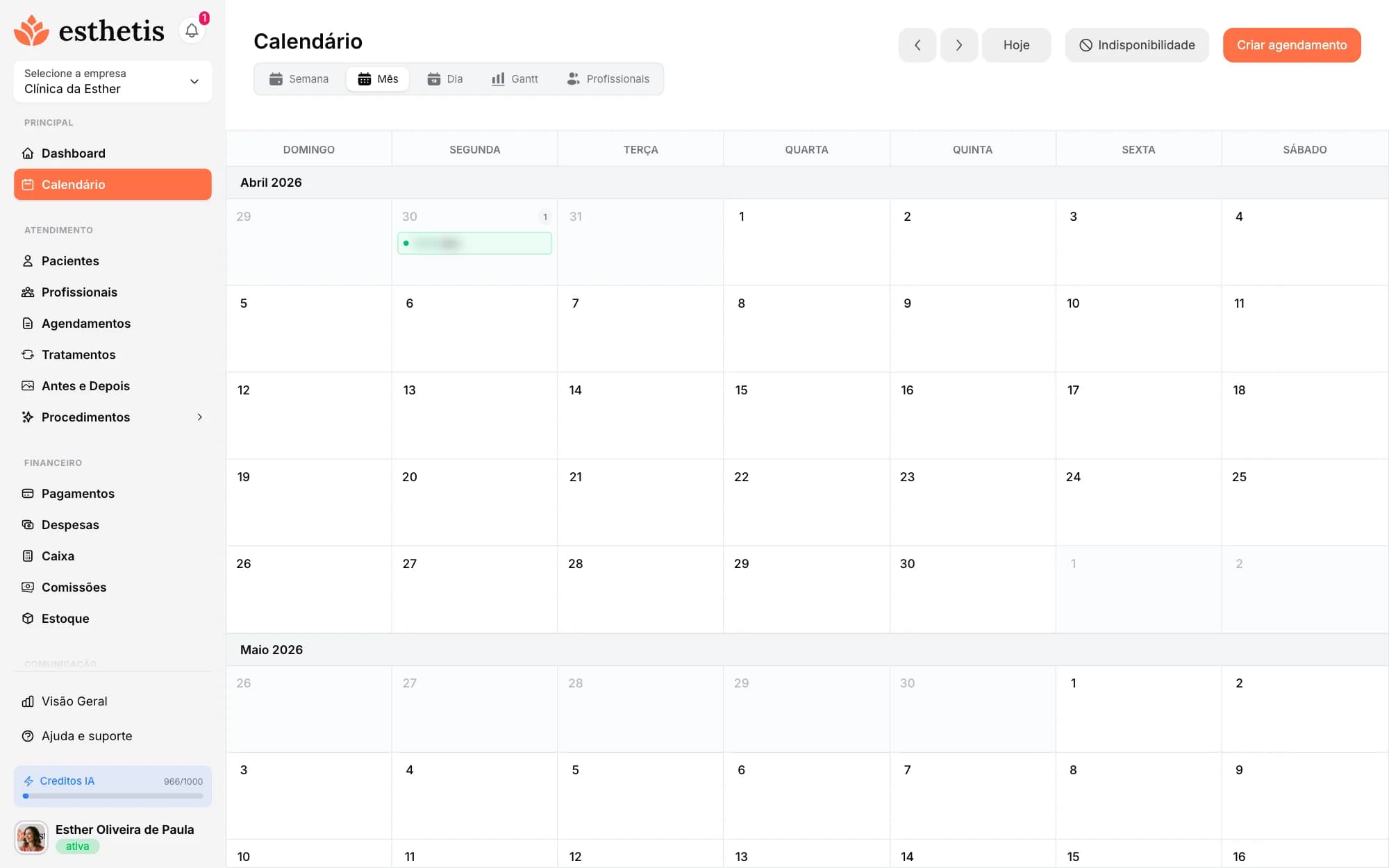Switch to the Semana view tab
Screen dimensions: 1389x868
tap(299, 79)
